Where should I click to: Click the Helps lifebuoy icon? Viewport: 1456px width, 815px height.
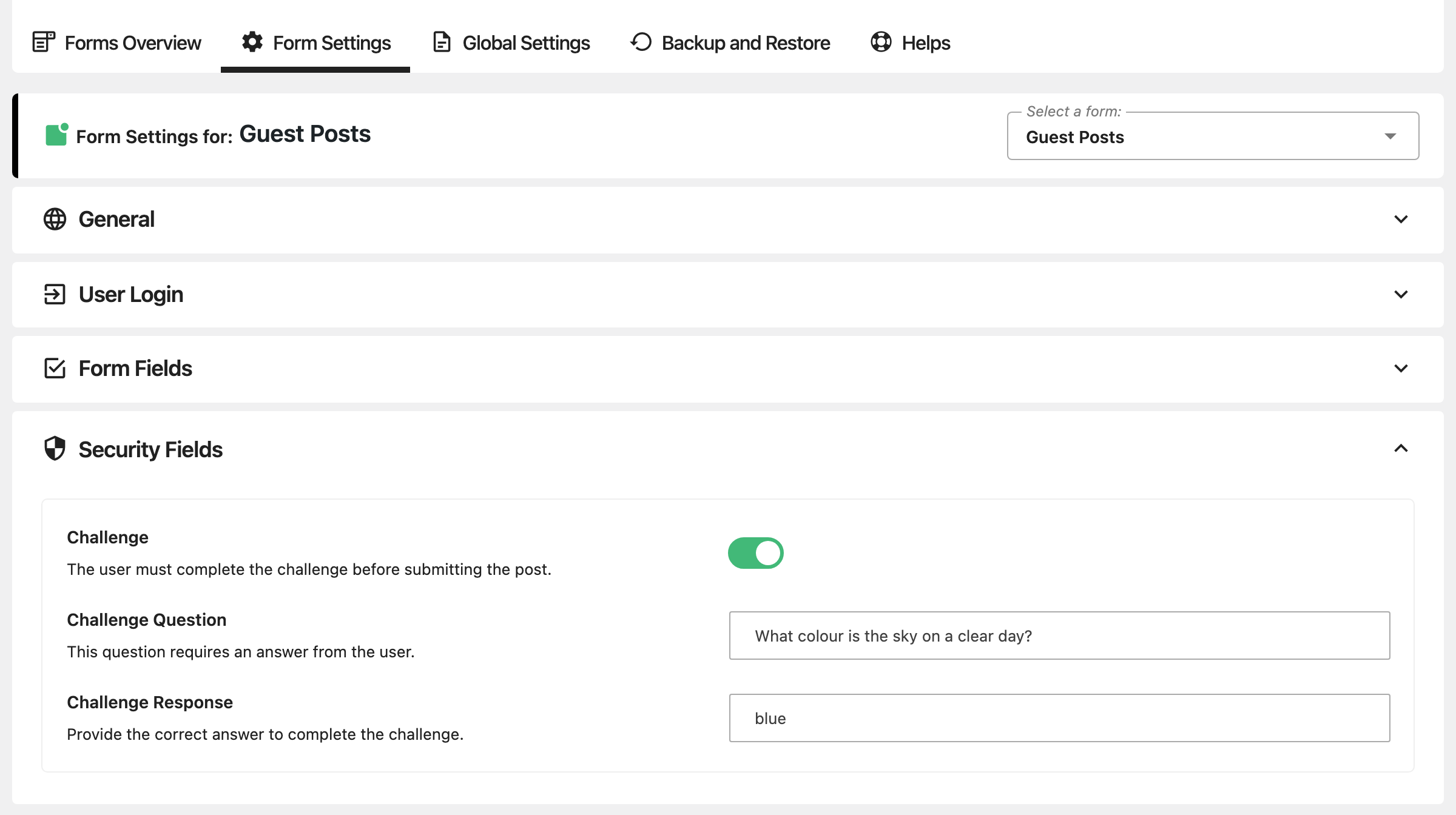[x=881, y=42]
